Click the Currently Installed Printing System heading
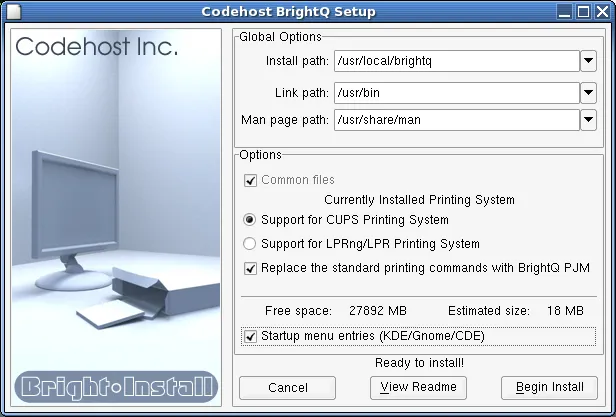Image resolution: width=616 pixels, height=417 pixels. click(419, 200)
